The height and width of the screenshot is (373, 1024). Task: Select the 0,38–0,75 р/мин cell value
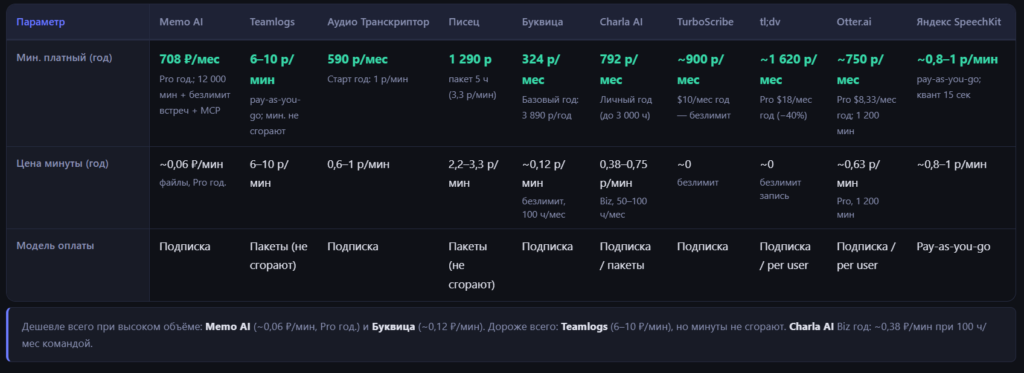coord(624,174)
